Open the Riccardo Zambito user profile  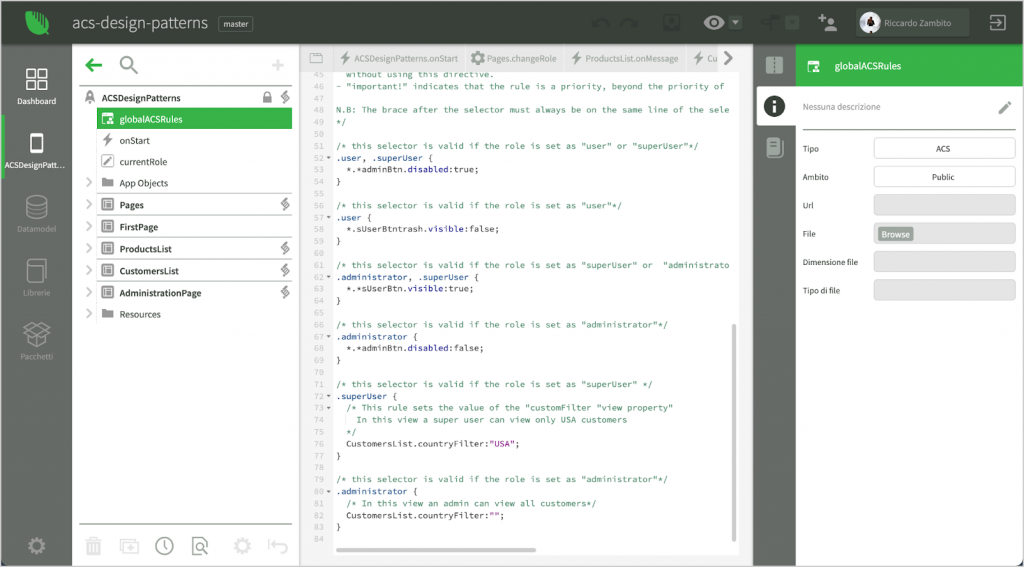click(x=912, y=23)
